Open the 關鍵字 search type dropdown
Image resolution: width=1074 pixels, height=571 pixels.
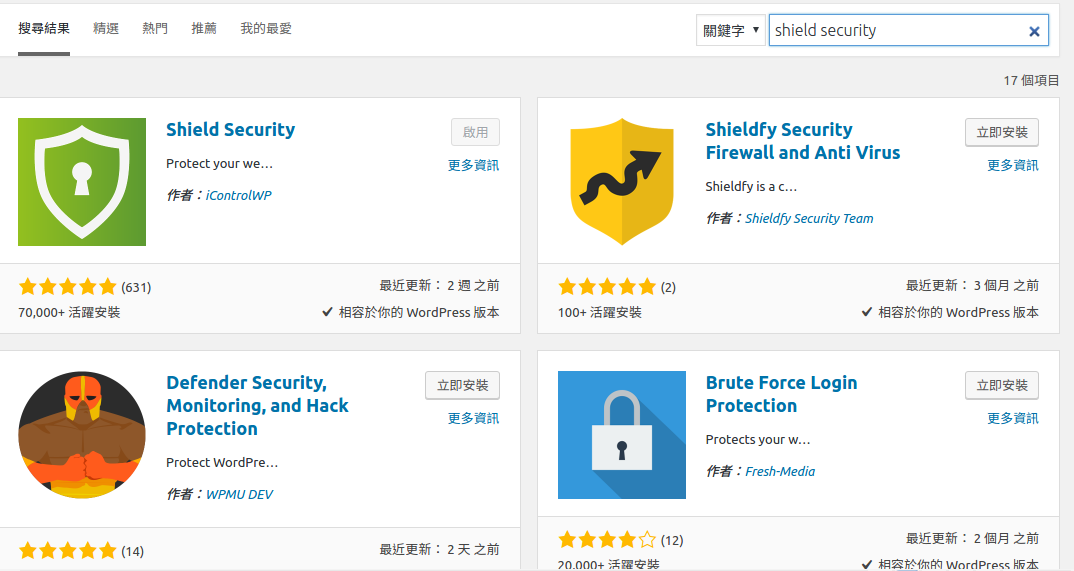pos(731,30)
